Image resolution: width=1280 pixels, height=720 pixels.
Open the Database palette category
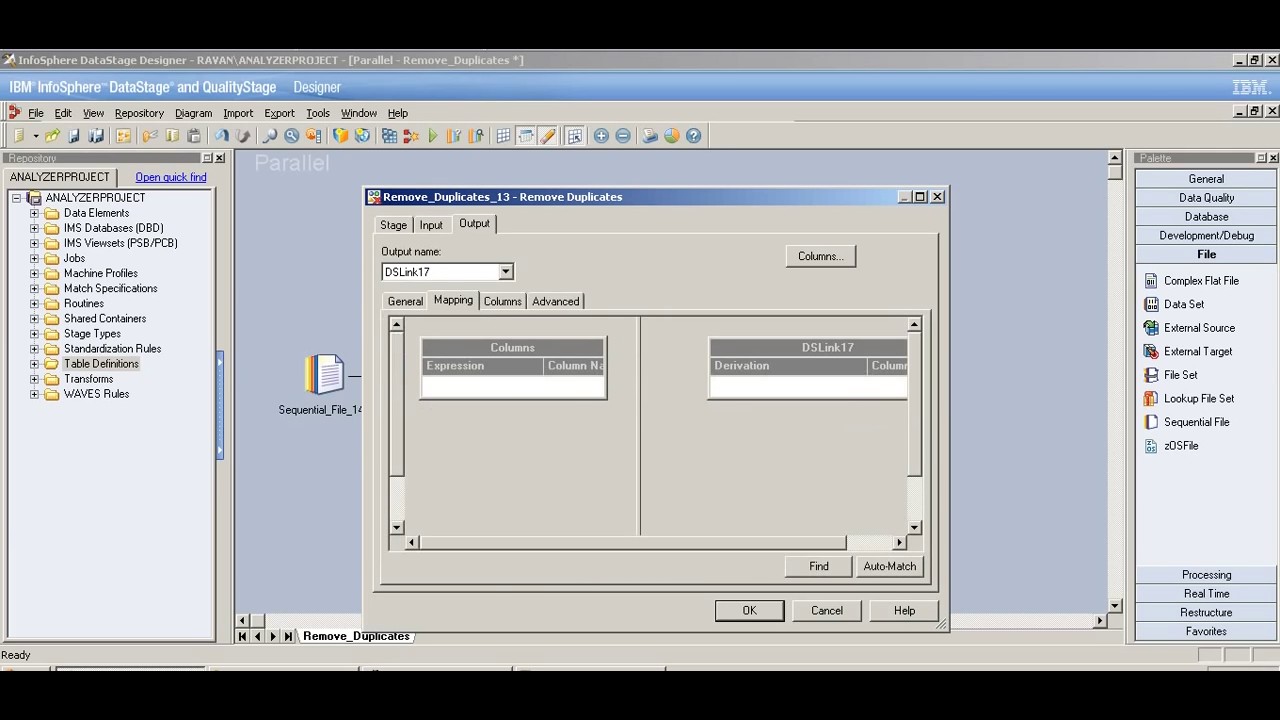[1206, 217]
